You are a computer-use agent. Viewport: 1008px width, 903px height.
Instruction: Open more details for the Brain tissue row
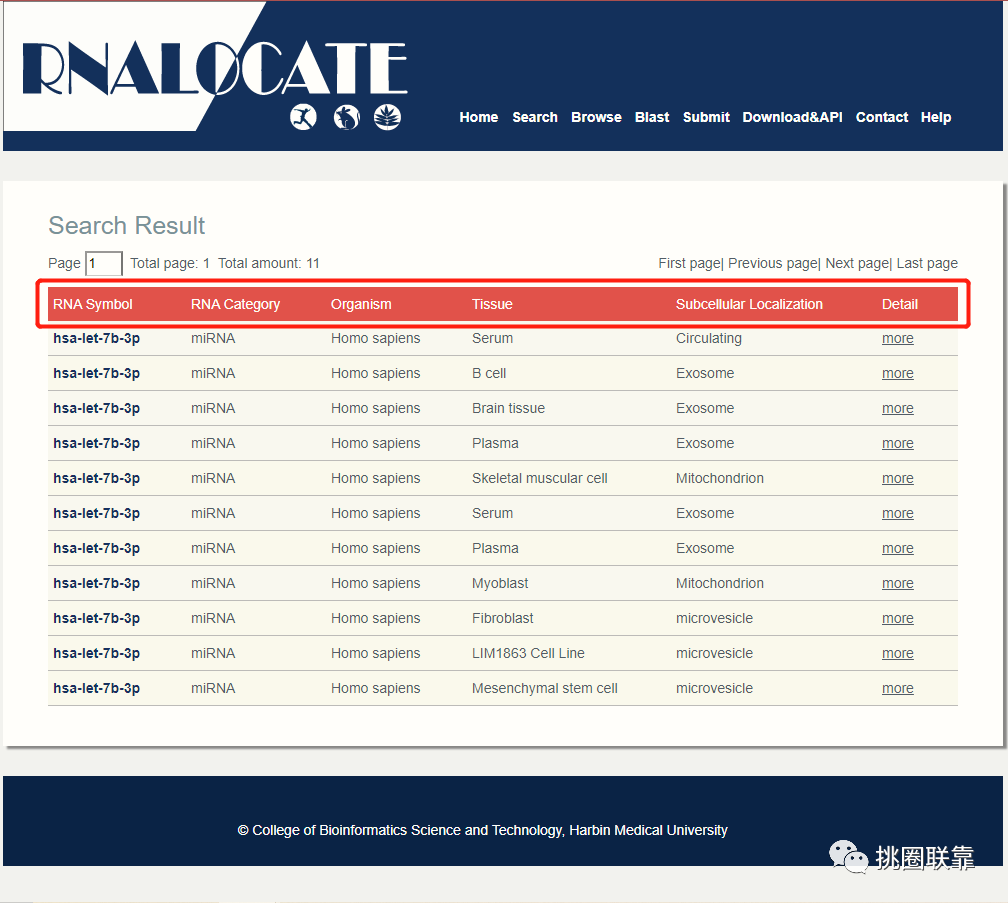[x=897, y=408]
